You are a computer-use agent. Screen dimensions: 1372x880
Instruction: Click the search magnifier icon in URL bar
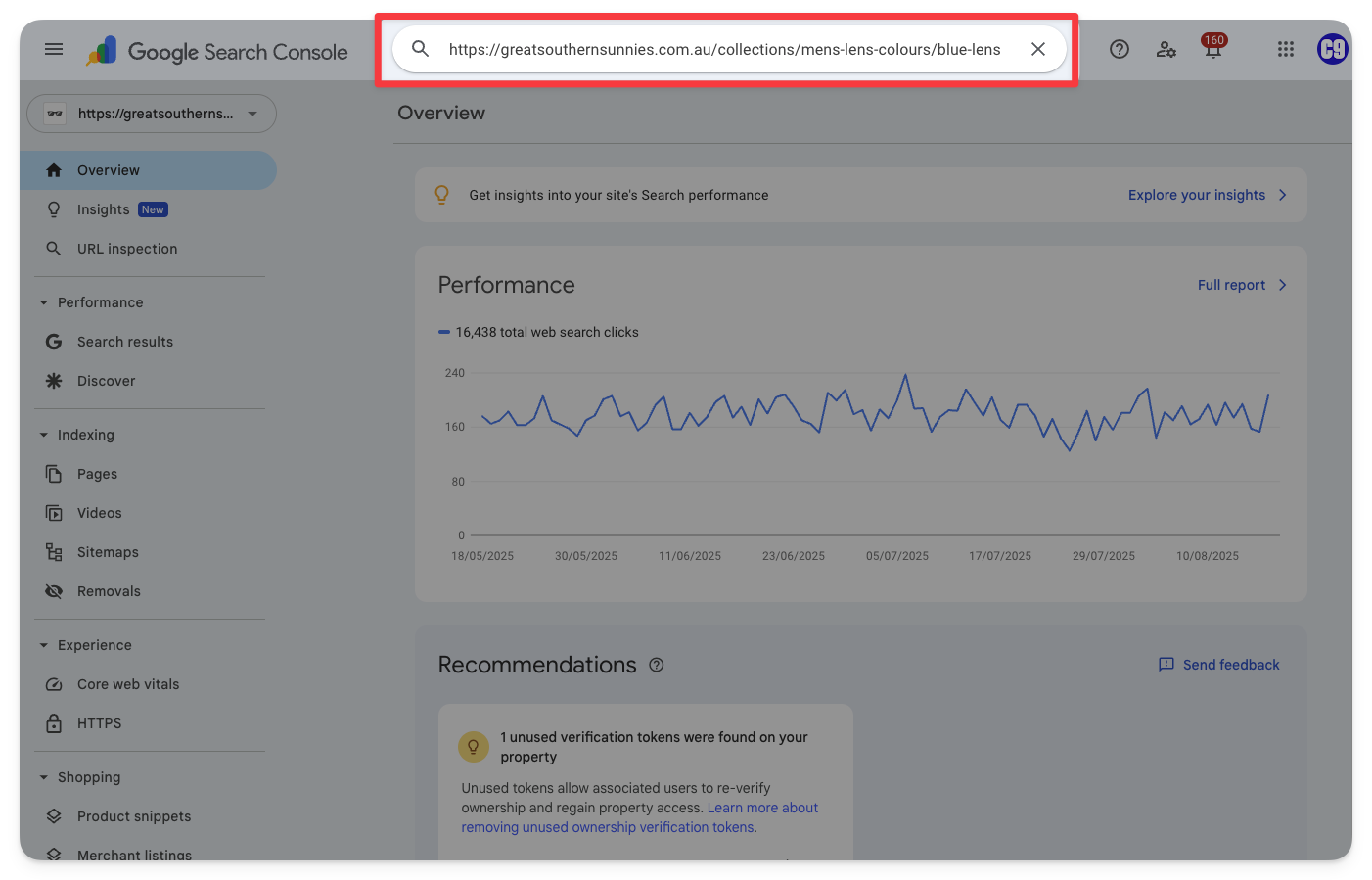421,49
